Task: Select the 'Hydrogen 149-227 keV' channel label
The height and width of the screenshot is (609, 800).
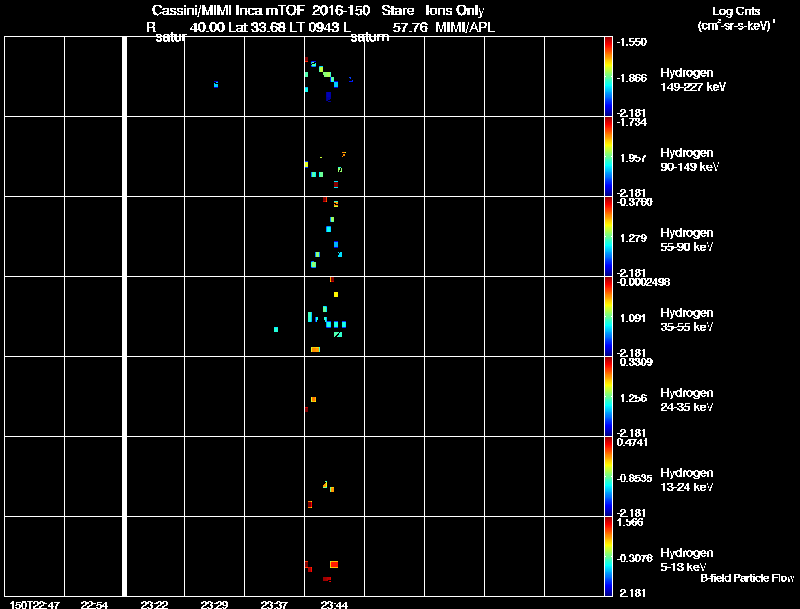Action: tap(693, 80)
